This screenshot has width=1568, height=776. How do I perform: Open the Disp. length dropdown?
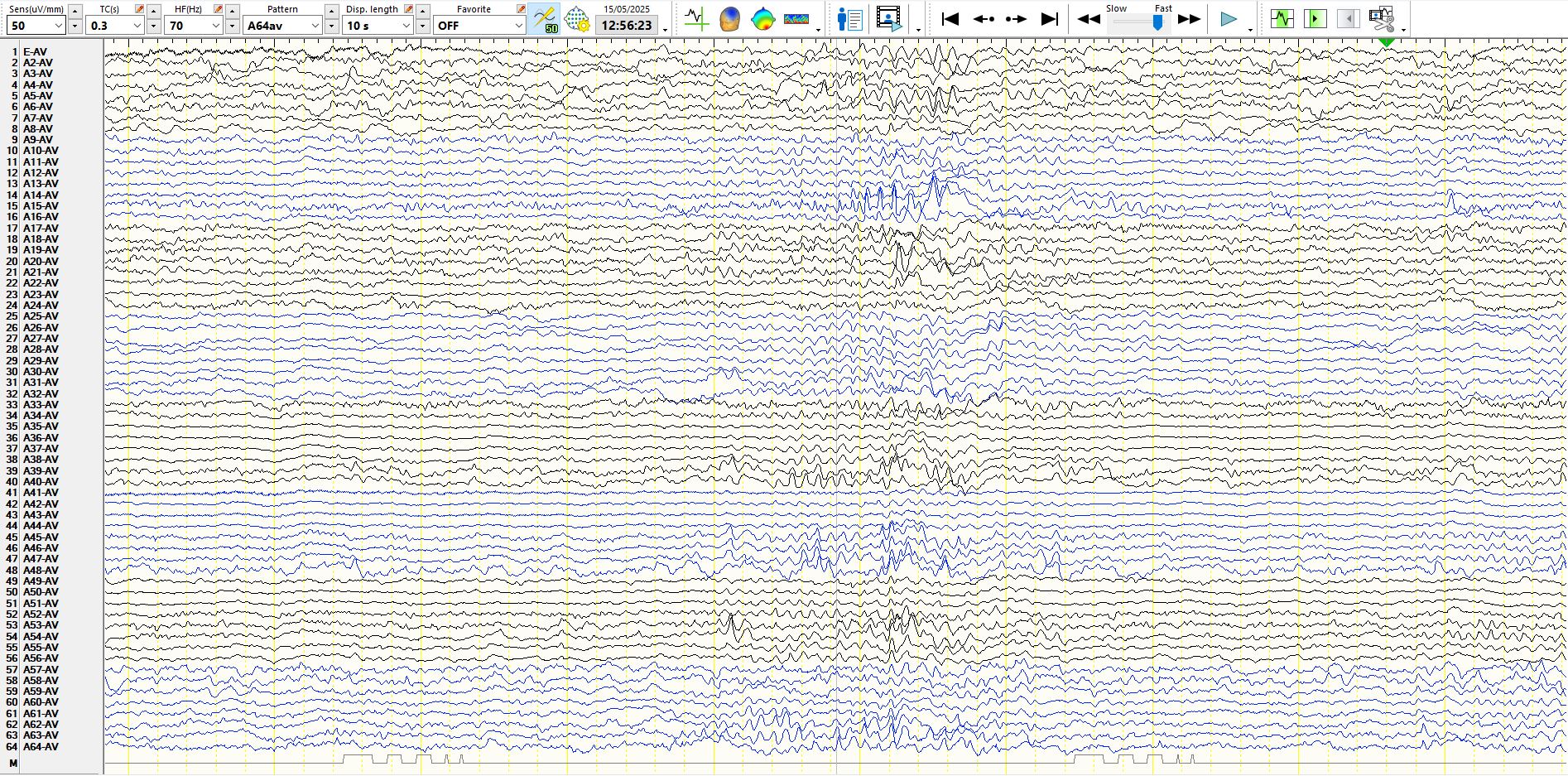coord(406,26)
